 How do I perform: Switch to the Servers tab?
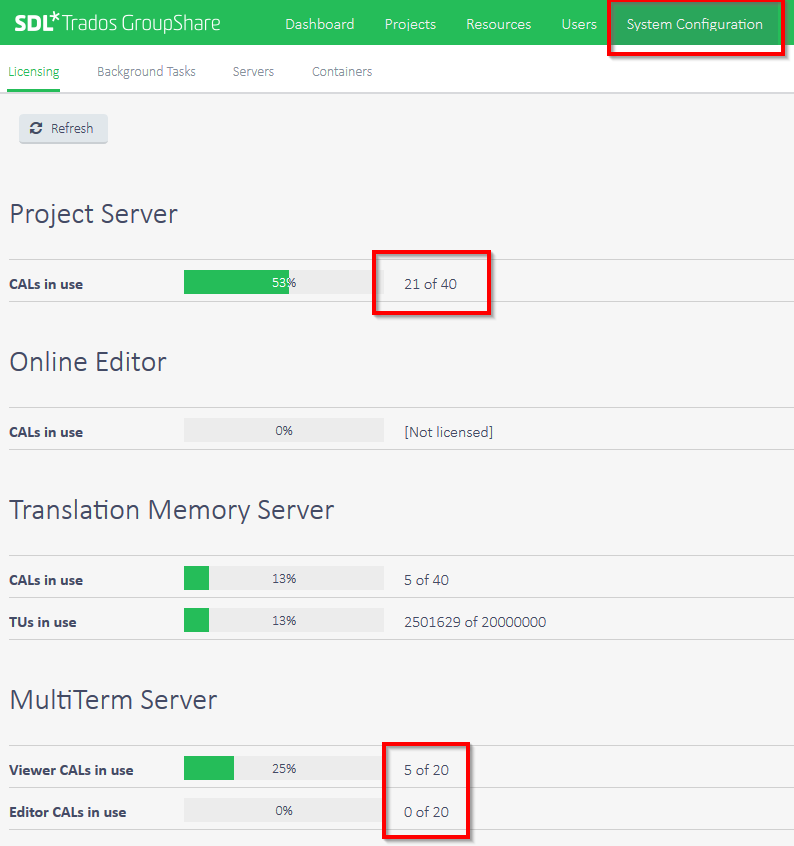pos(253,72)
